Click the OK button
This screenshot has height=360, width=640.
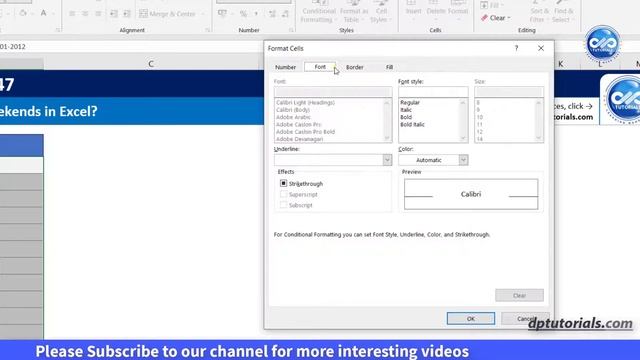471,318
